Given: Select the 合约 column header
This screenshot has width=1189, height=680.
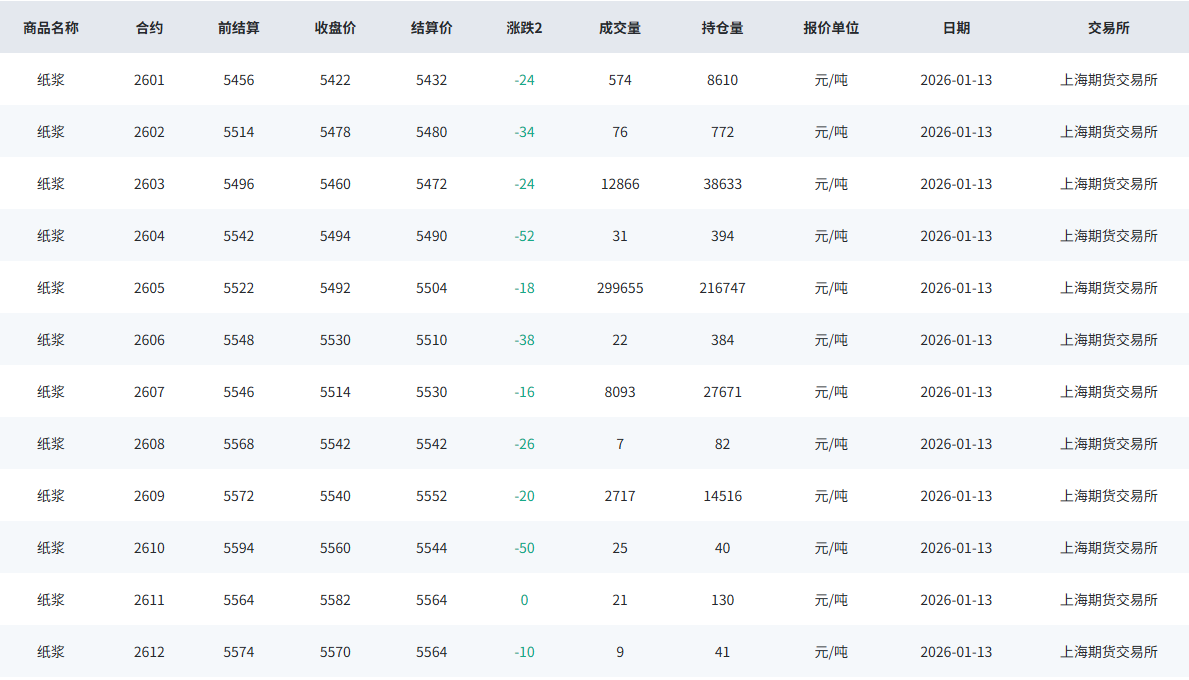Looking at the screenshot, I should 149,28.
